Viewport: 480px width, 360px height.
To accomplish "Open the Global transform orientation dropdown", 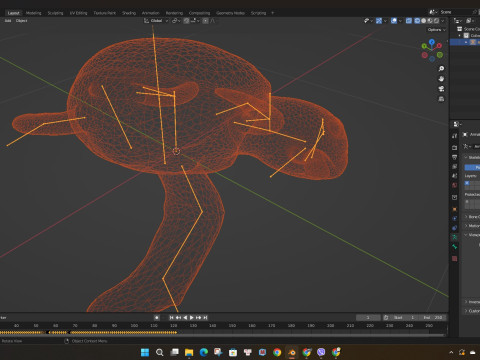I will point(156,21).
